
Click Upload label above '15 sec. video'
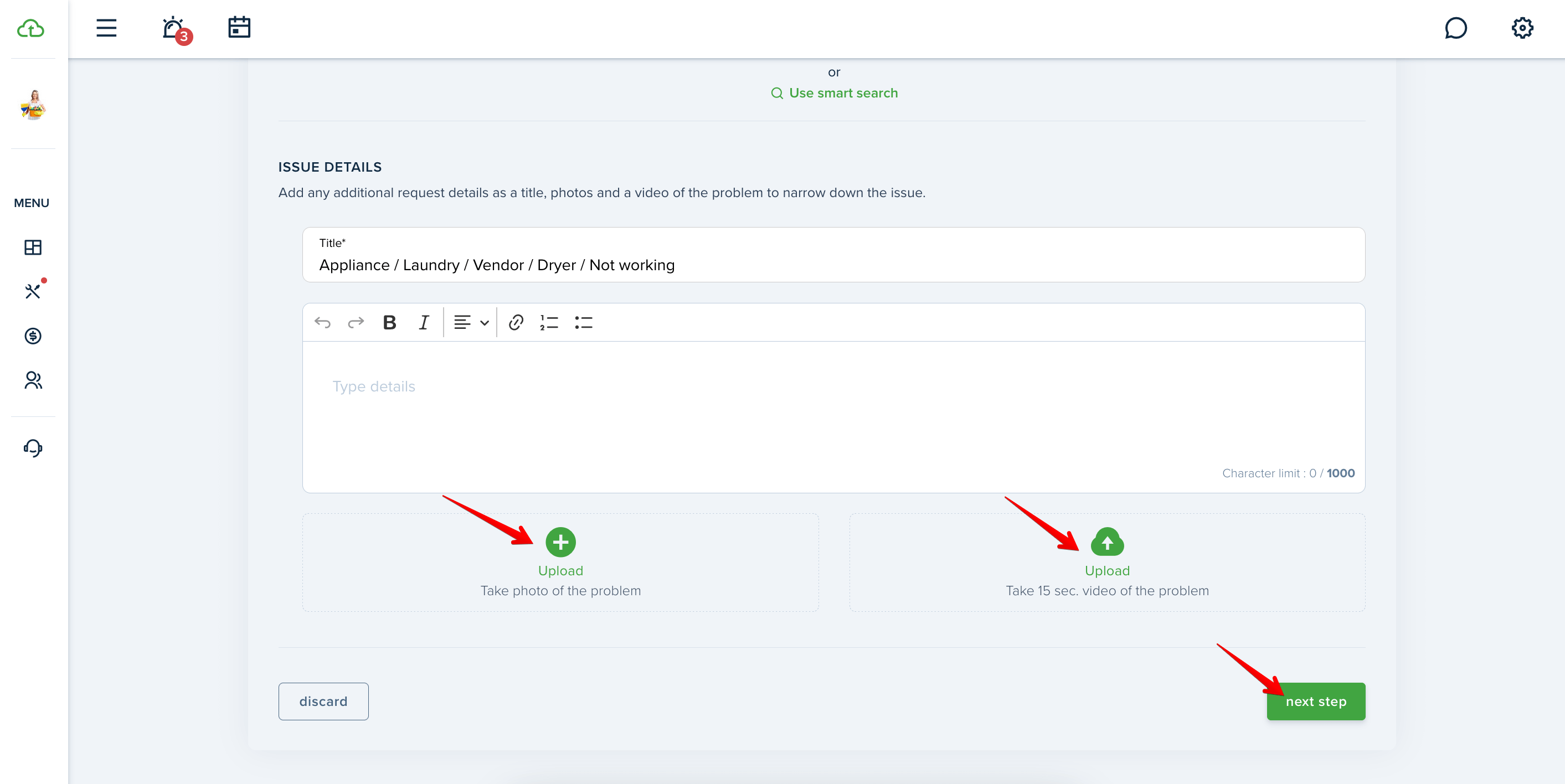1107,571
